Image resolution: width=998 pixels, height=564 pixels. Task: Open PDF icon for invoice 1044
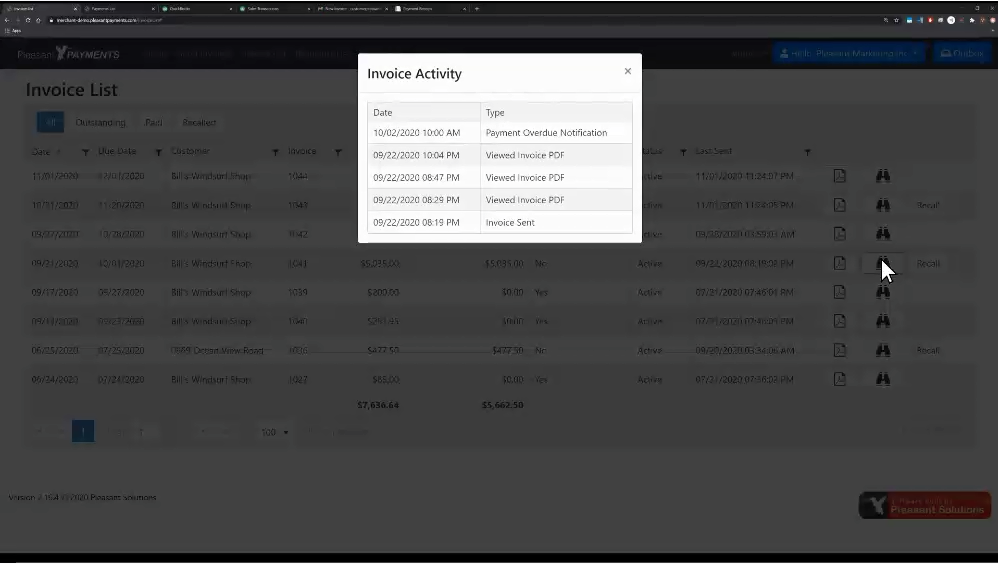pos(840,176)
